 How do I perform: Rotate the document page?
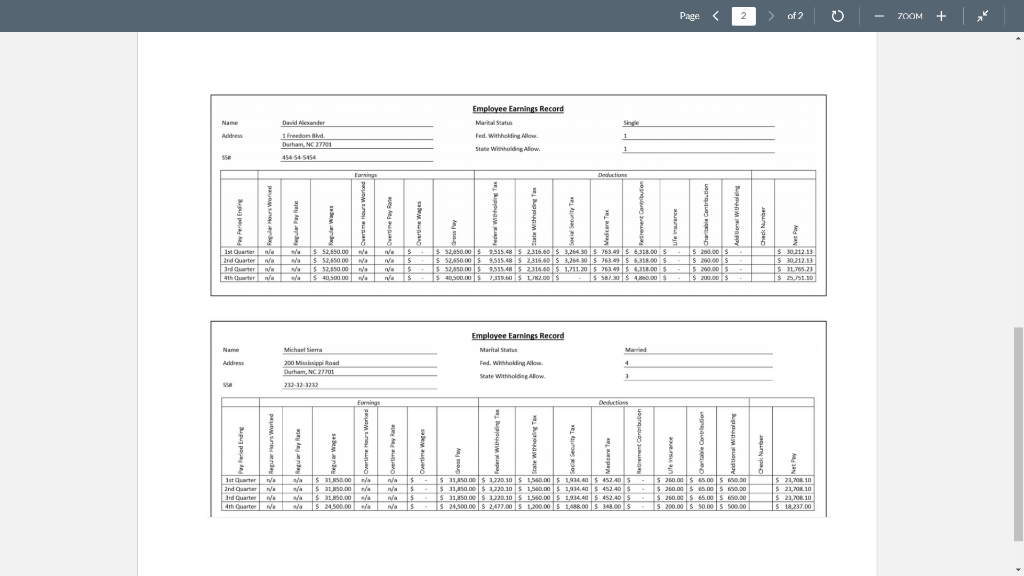pos(836,15)
